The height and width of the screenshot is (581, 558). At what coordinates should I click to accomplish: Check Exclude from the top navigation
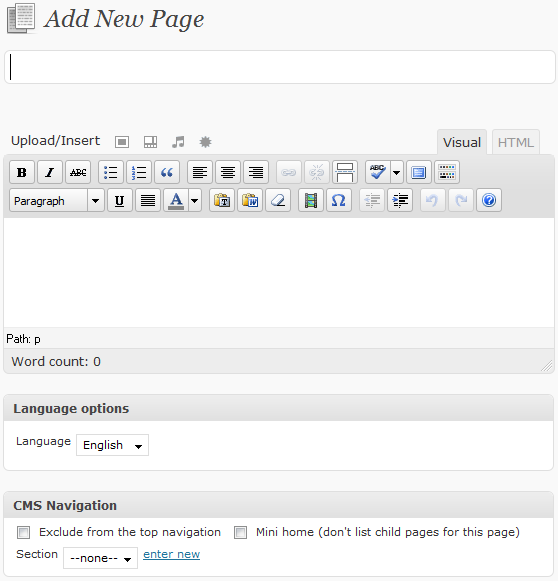point(23,532)
